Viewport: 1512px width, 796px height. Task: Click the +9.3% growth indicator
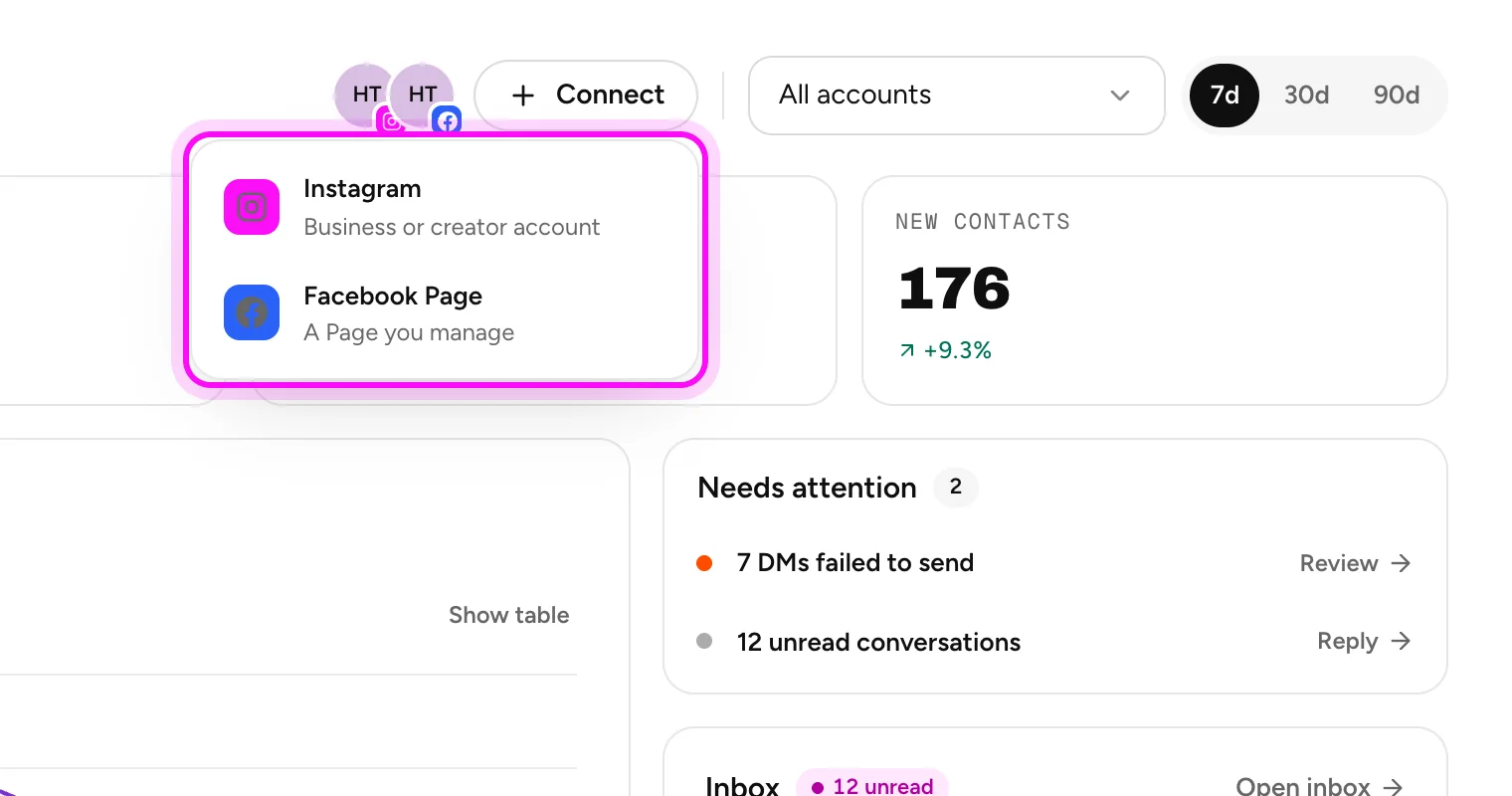(945, 350)
